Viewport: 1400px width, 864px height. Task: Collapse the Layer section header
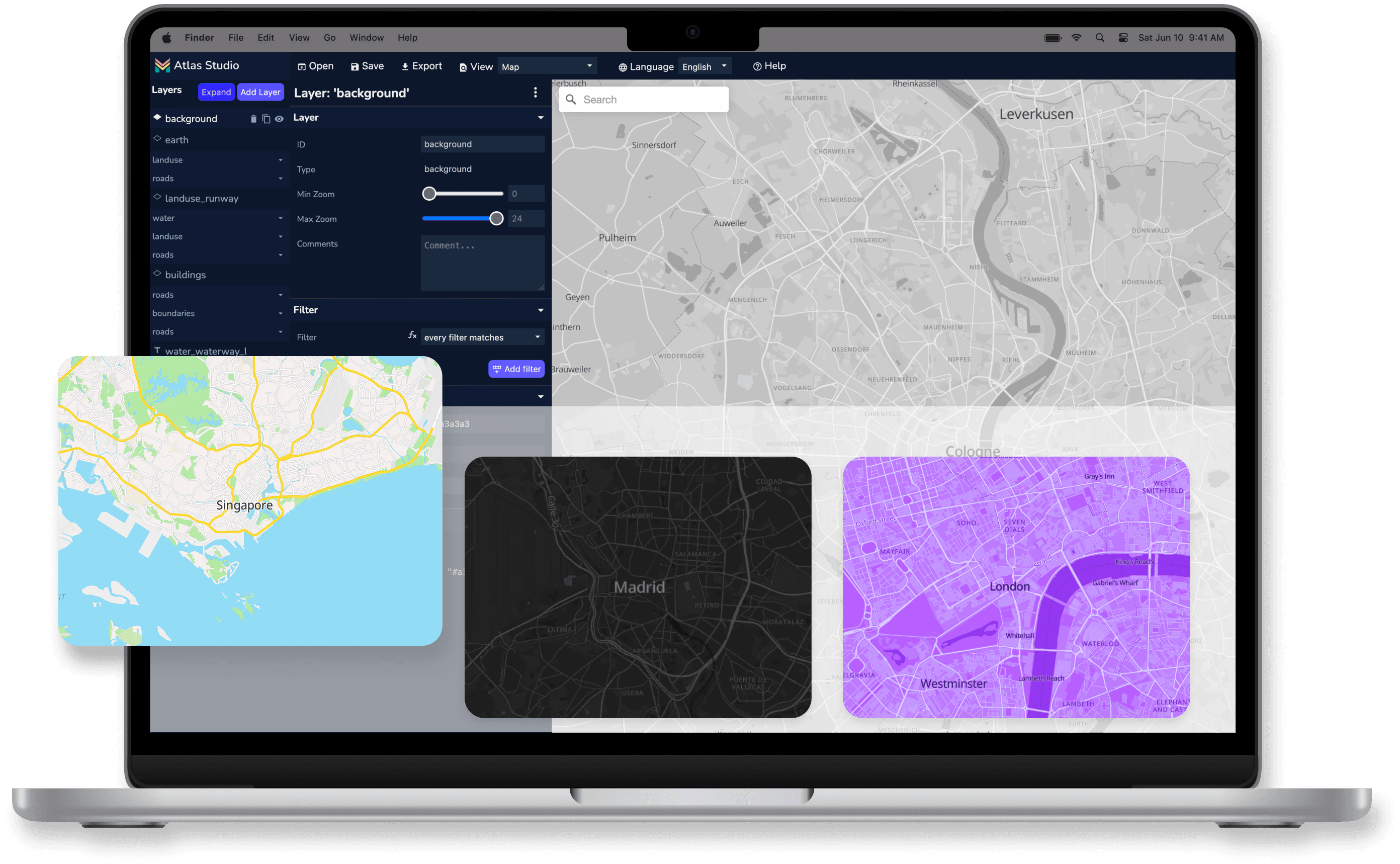click(541, 118)
